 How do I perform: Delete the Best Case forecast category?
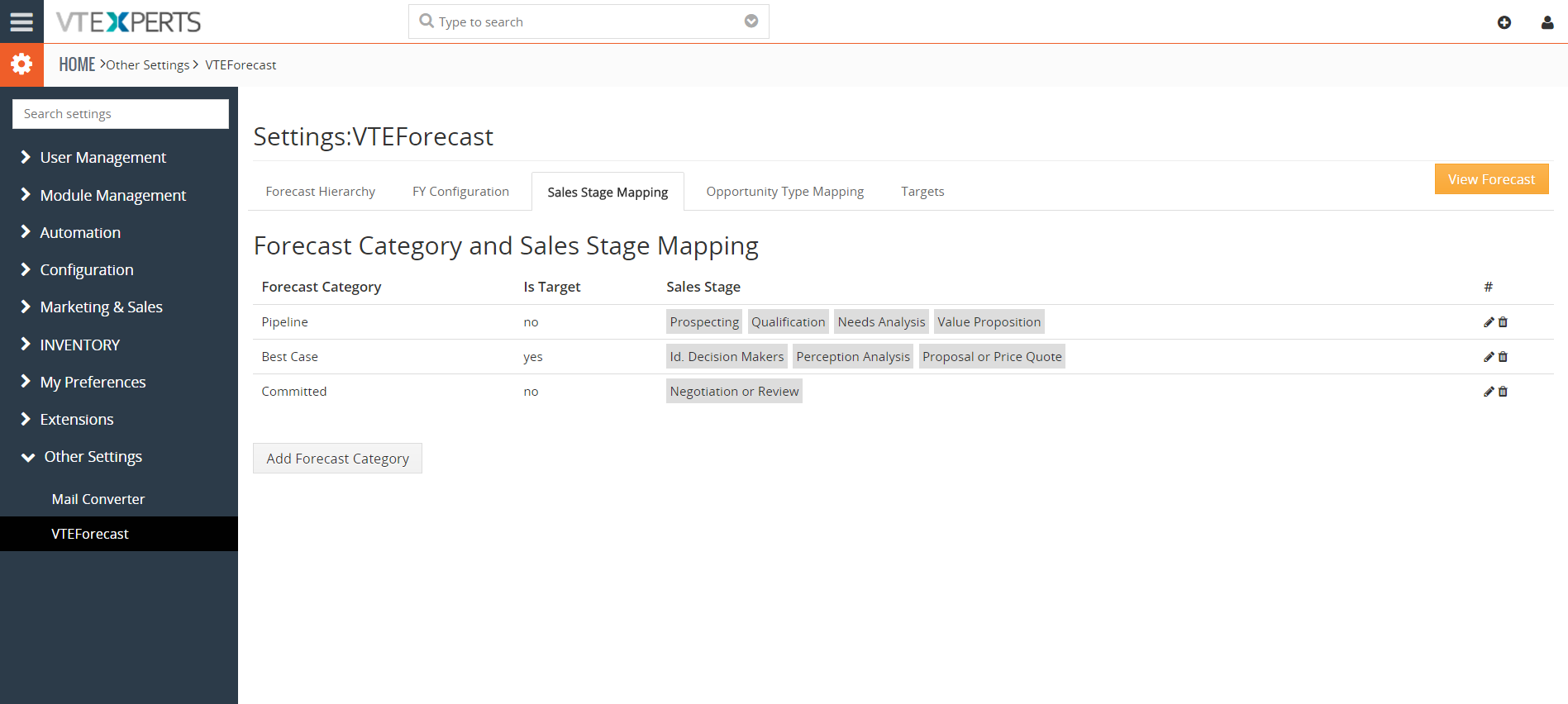pos(1503,357)
